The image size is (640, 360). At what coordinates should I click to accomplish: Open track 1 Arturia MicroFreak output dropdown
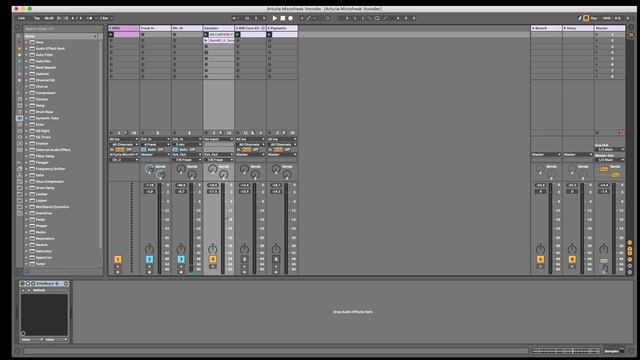(124, 155)
